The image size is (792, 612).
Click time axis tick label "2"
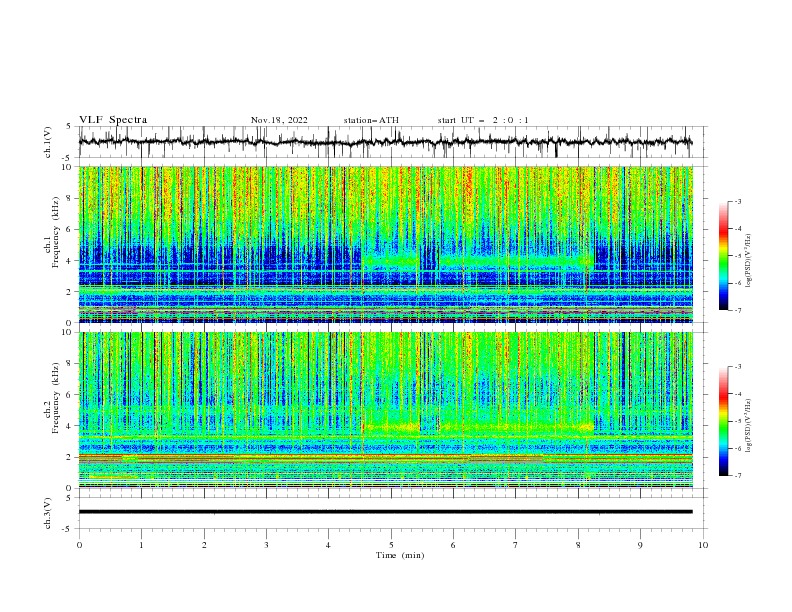pyautogui.click(x=204, y=545)
